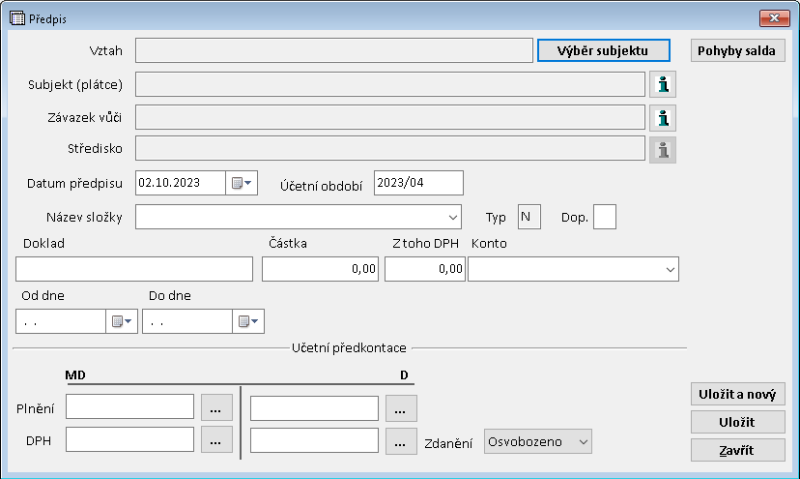Click the info icon next to Závazek vůči

coord(663,118)
